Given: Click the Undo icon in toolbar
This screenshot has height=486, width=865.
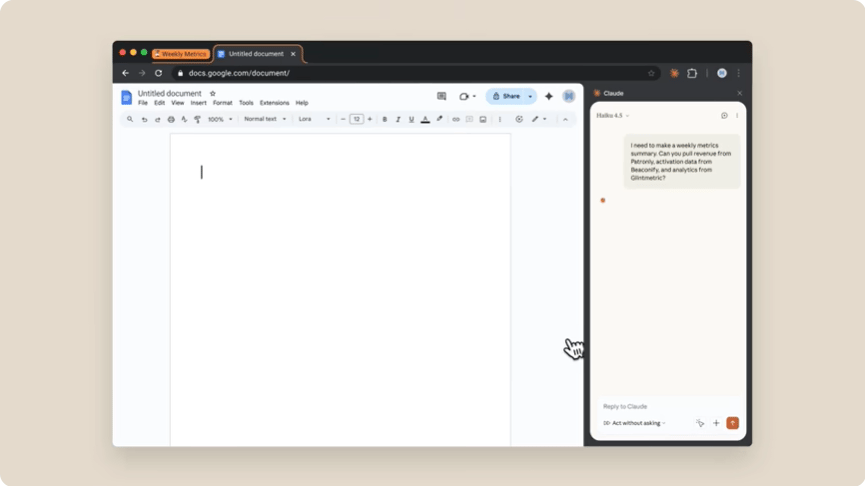Looking at the screenshot, I should (144, 119).
